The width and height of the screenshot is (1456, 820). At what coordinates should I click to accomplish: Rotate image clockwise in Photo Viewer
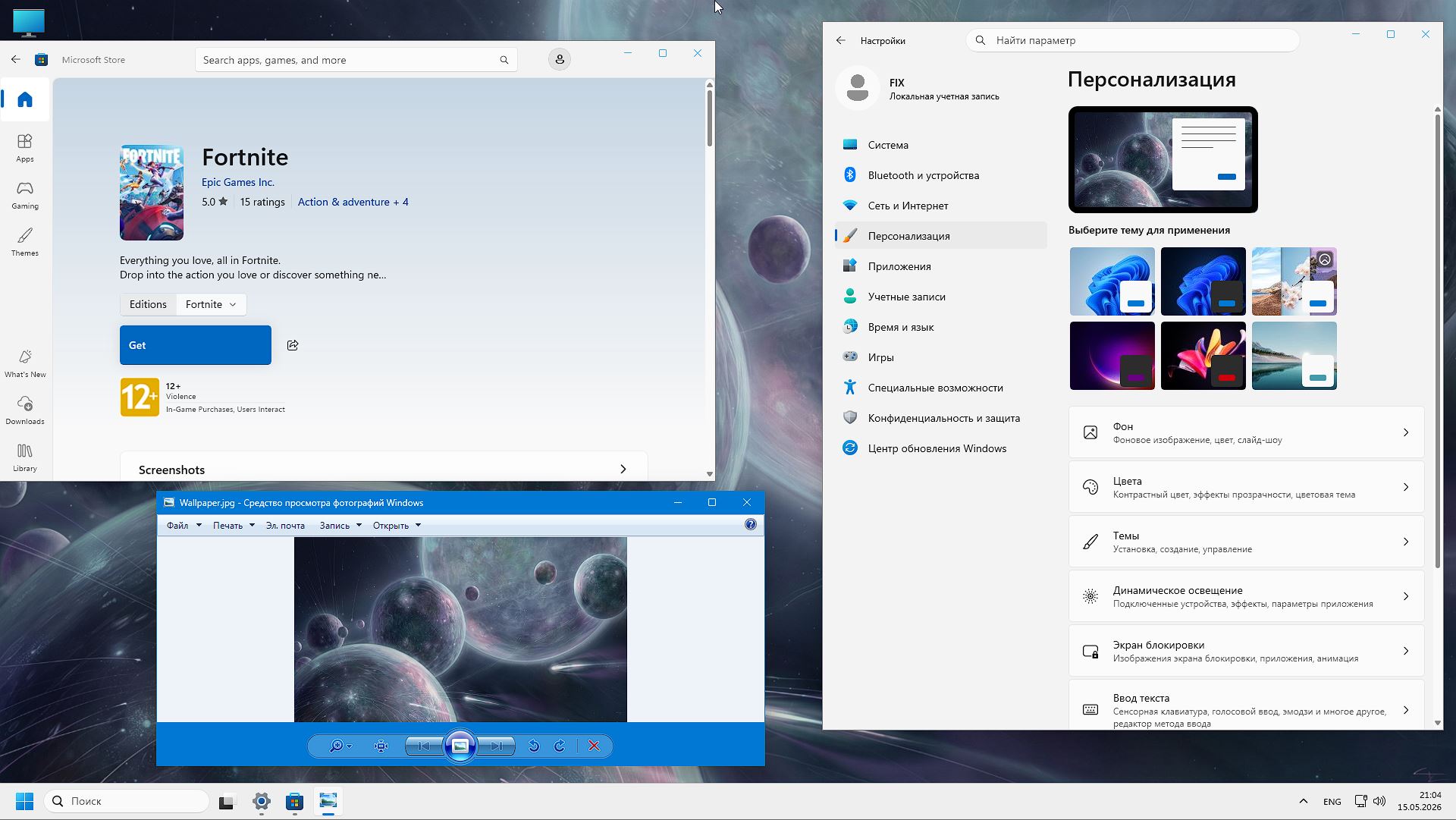[x=560, y=746]
